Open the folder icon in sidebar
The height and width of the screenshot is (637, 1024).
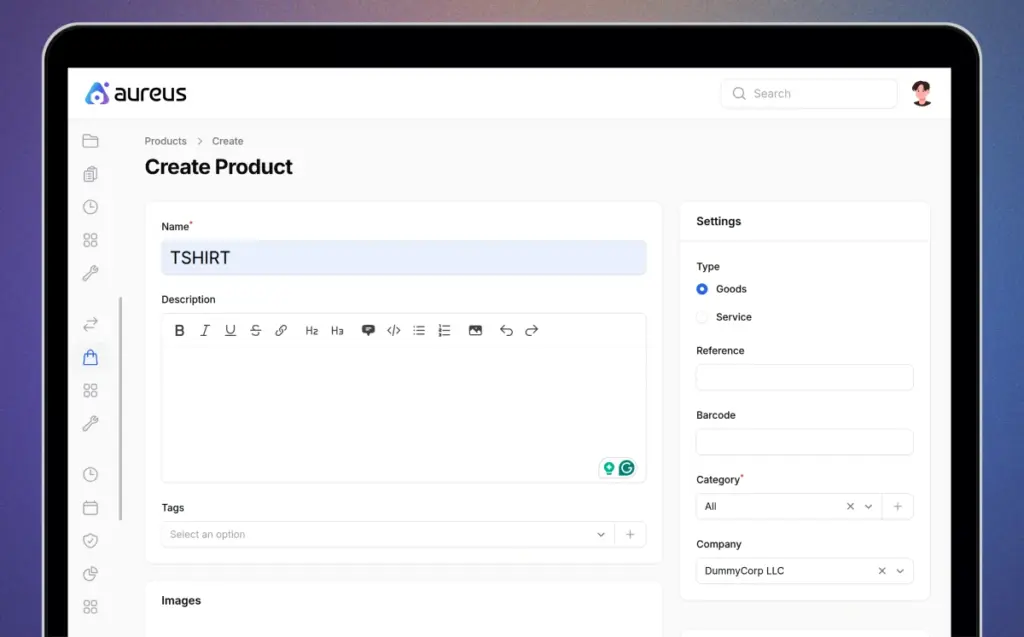pos(91,141)
